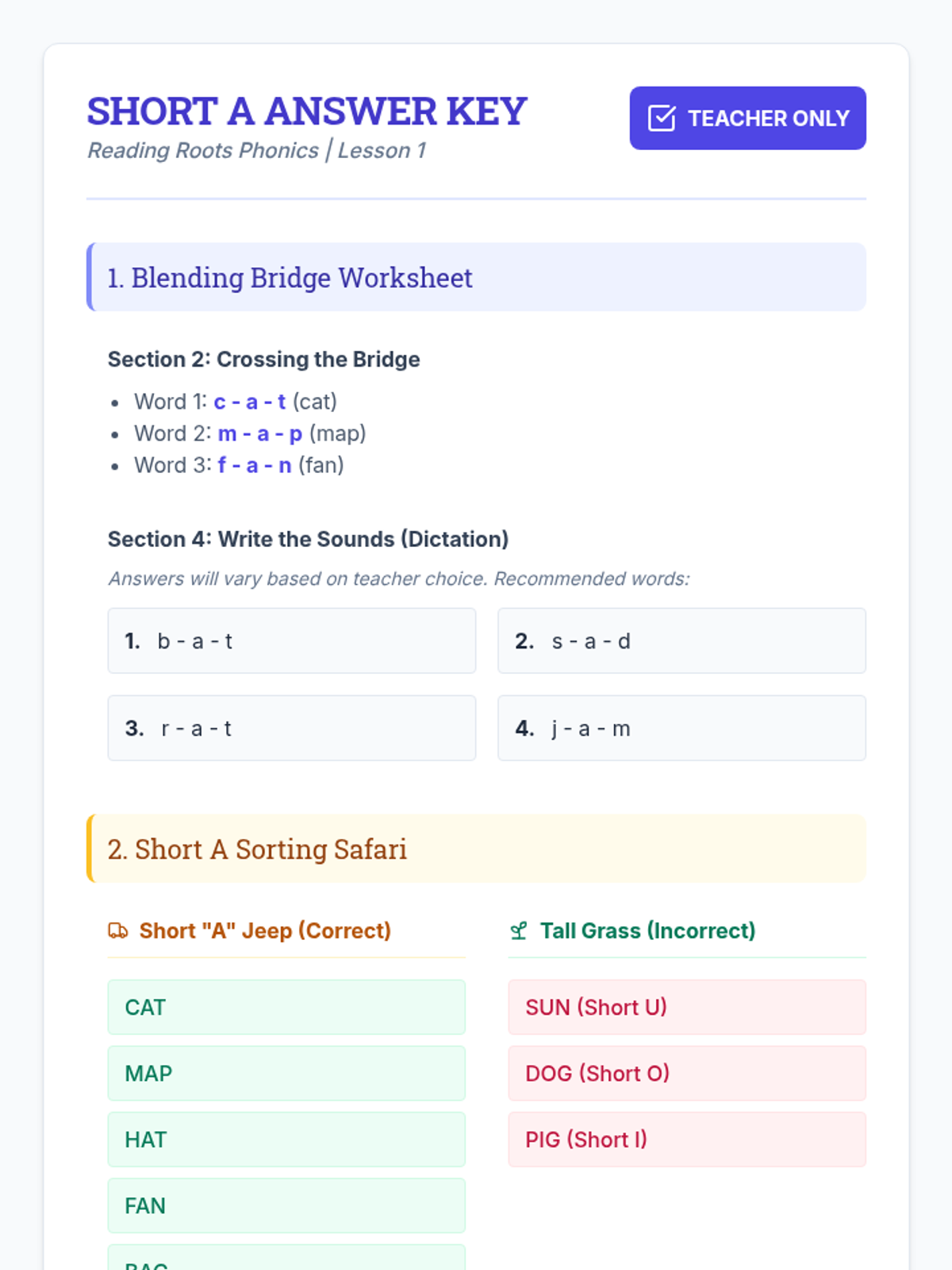Select the Short A Sorting Safari header
952x1270 pixels.
pyautogui.click(x=476, y=849)
